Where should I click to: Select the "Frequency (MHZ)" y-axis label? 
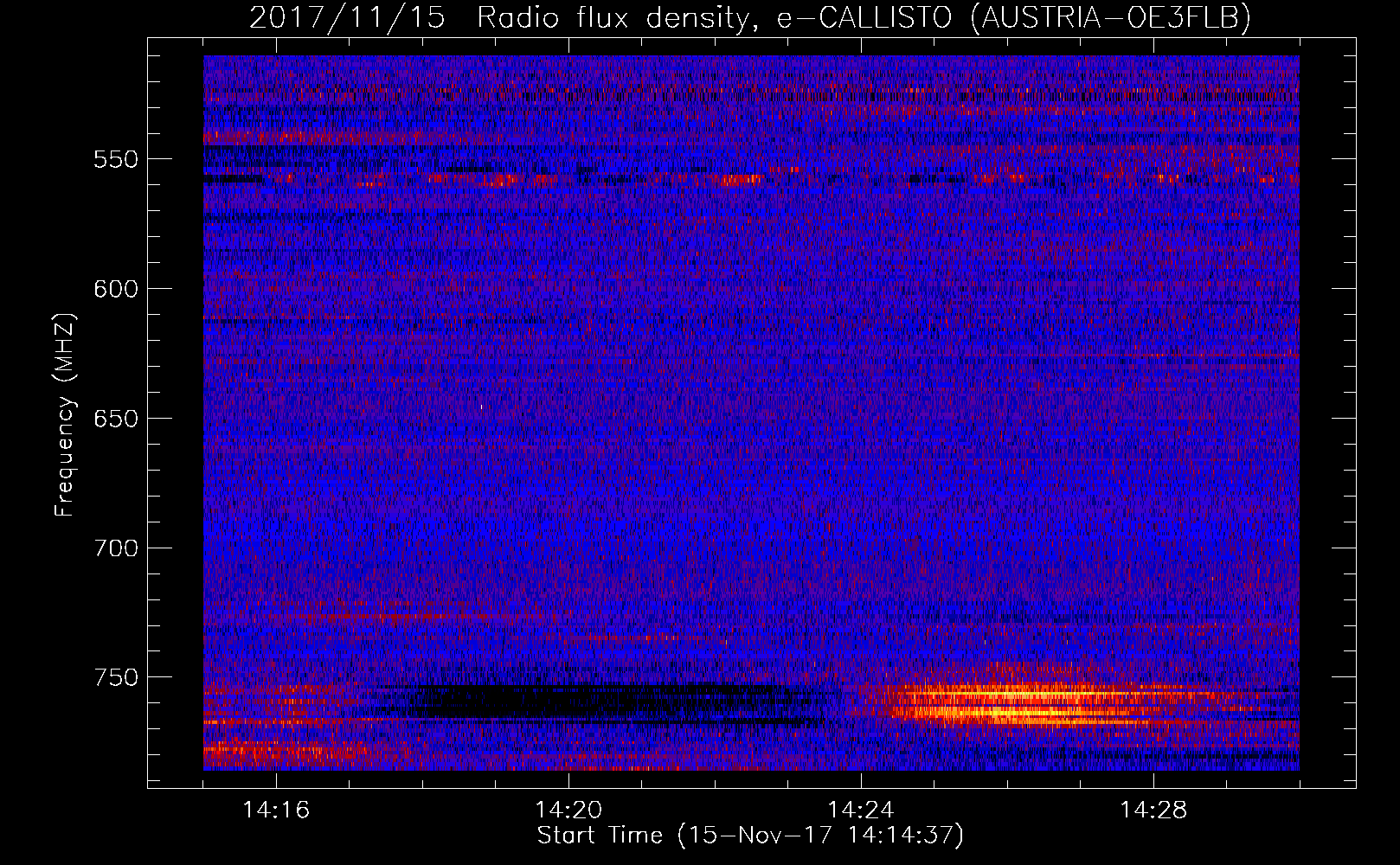pos(65,415)
